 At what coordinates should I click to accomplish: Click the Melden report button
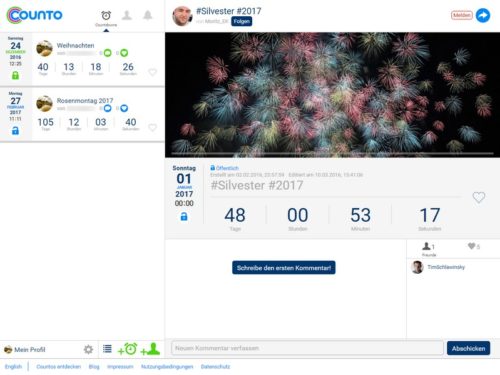[462, 15]
